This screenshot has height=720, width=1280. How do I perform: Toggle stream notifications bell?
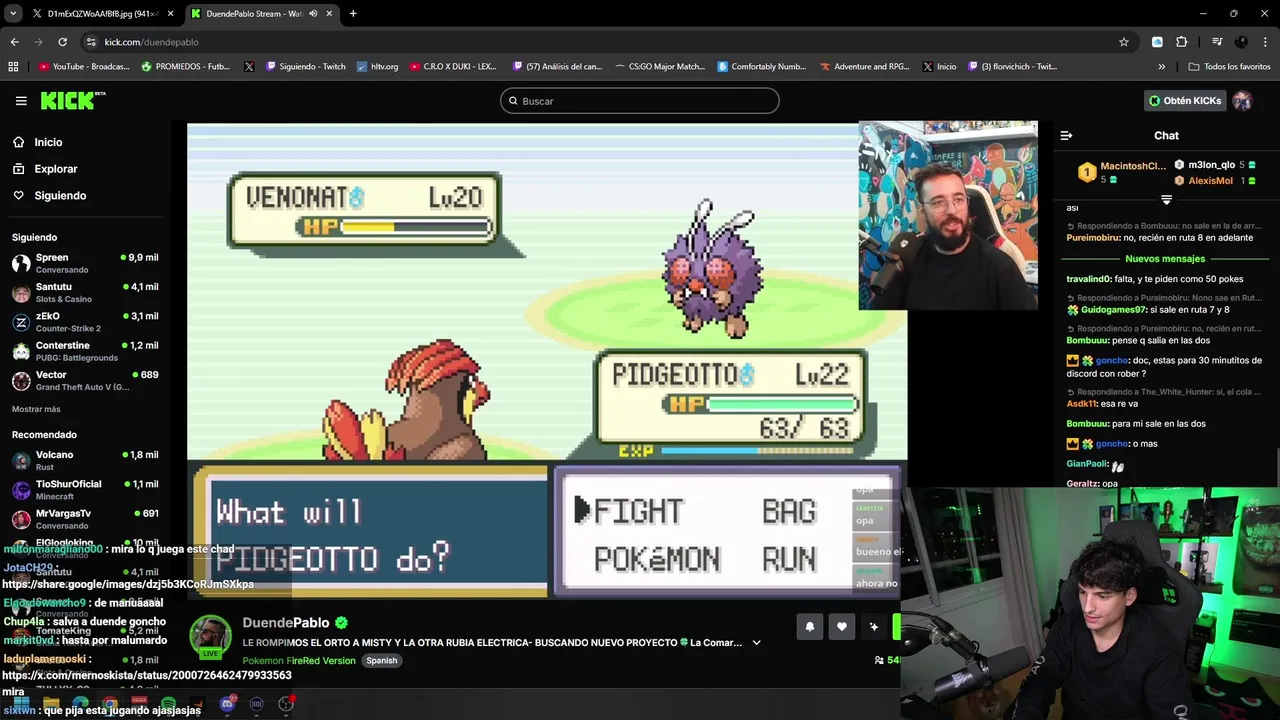tap(809, 627)
